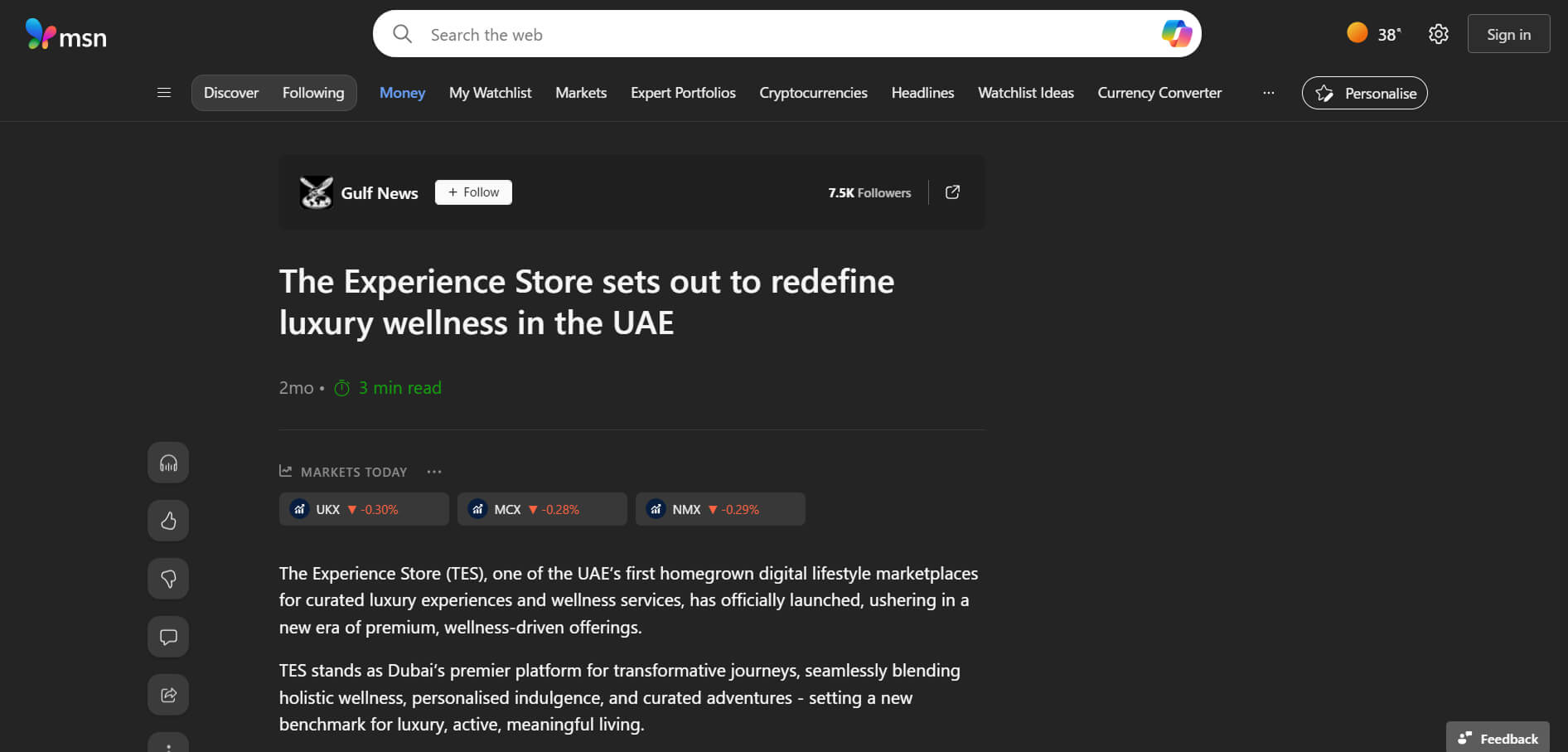1568x752 pixels.
Task: Like the article with thumbs up
Action: [168, 521]
